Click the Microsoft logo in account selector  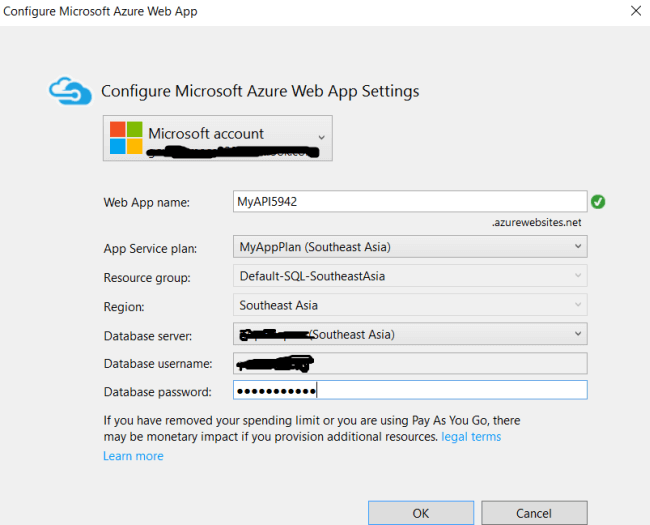coord(126,138)
